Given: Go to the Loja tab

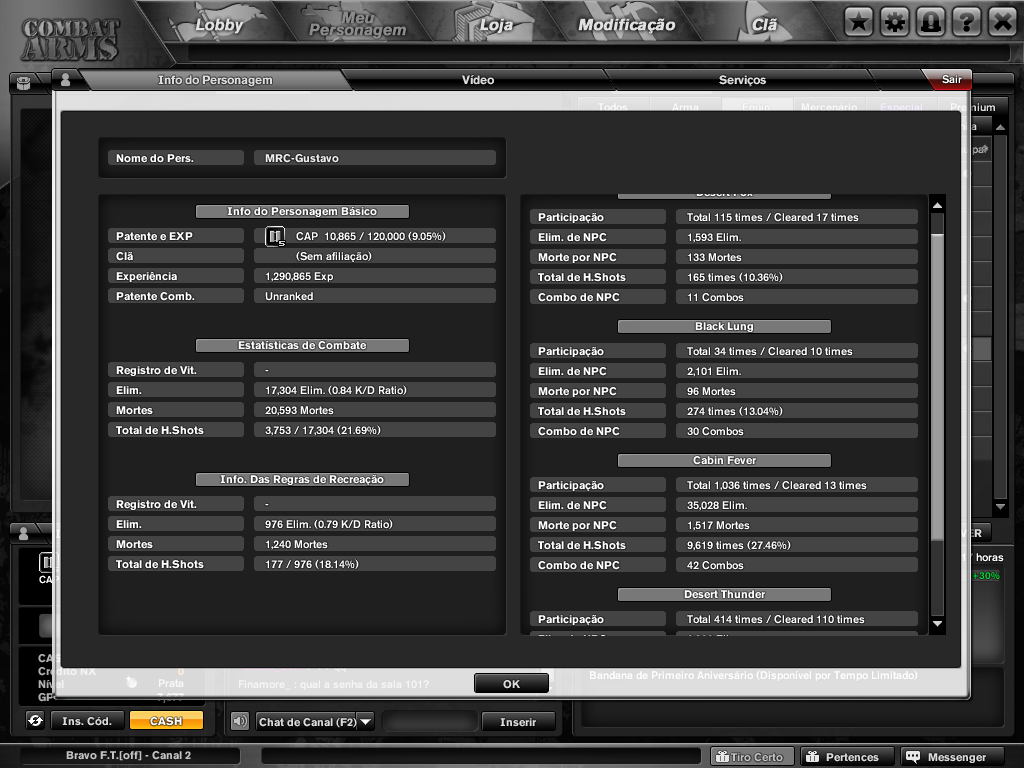Looking at the screenshot, I should [x=496, y=25].
